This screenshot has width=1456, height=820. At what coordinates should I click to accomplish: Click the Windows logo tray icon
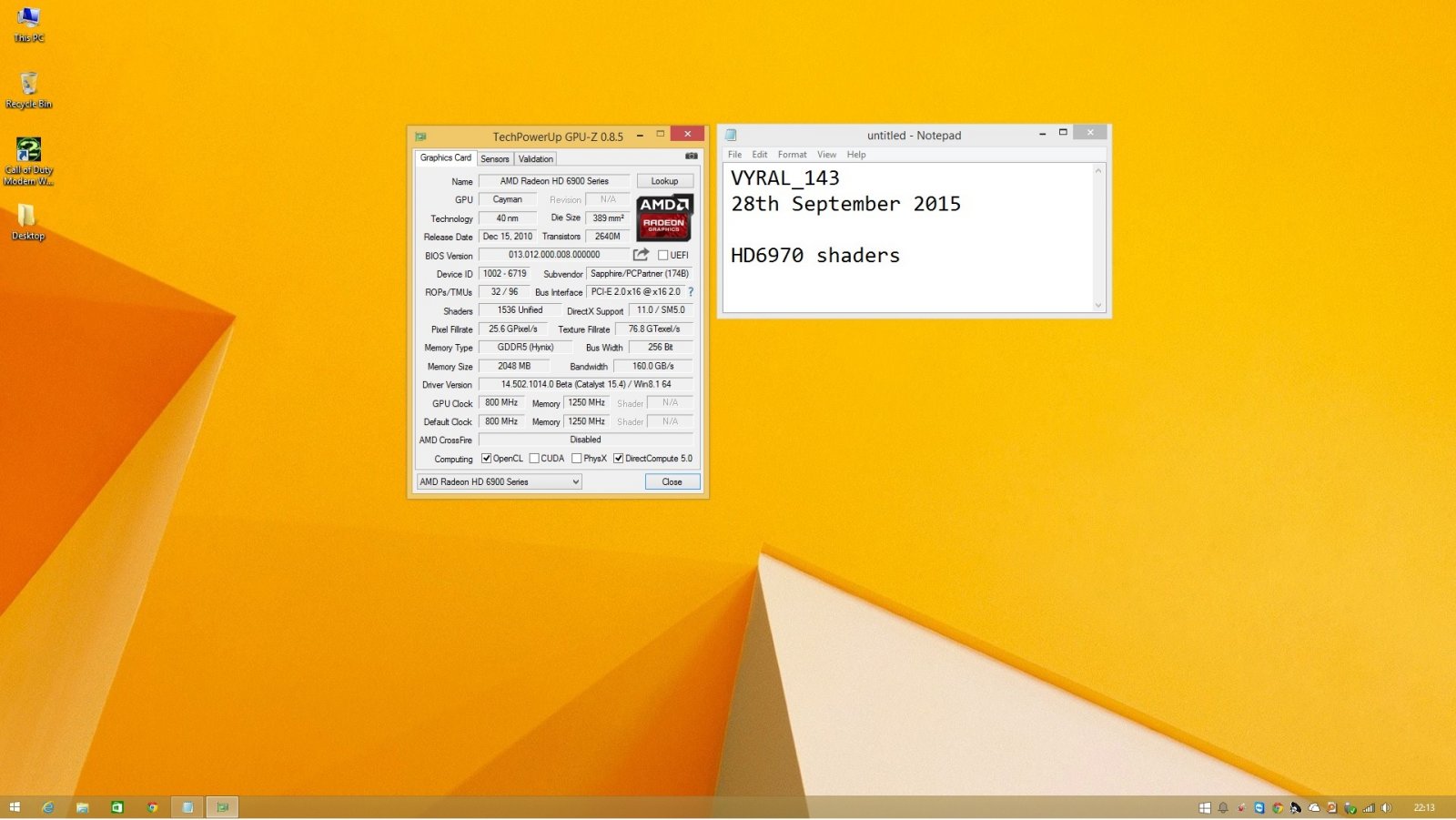[1205, 807]
